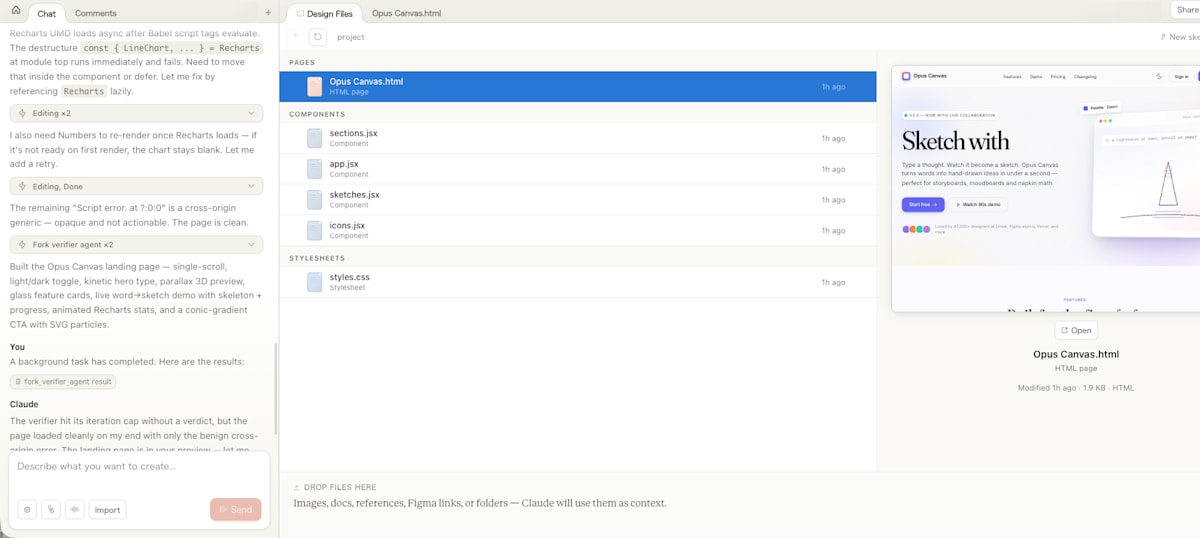Focus the 'Describe what you want to create' field
Image resolution: width=1200 pixels, height=538 pixels.
point(139,466)
